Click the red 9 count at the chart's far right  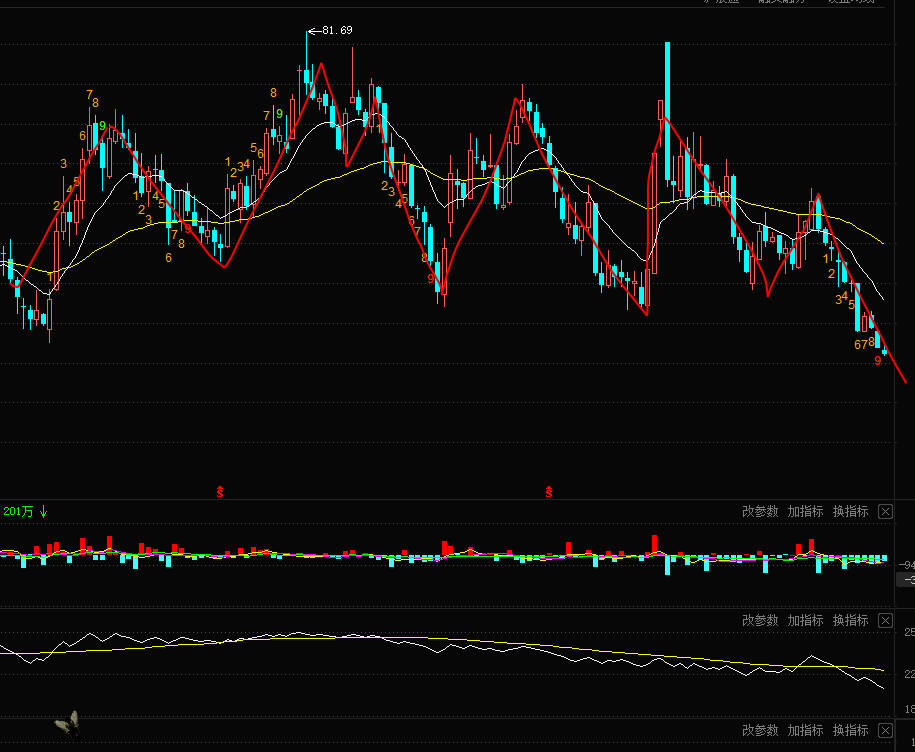pyautogui.click(x=878, y=361)
